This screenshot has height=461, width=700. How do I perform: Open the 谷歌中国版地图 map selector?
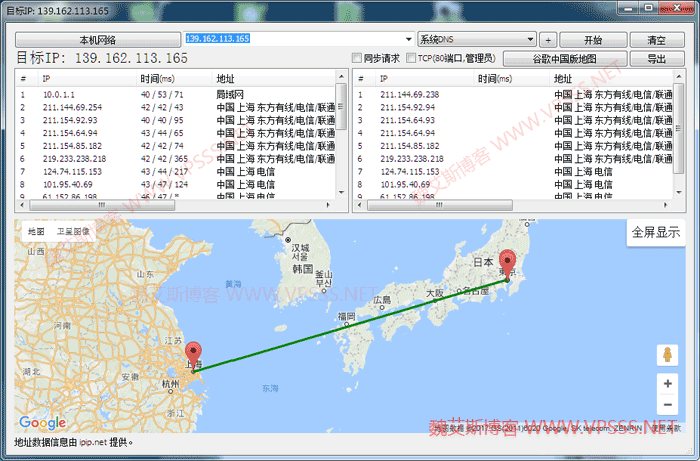pyautogui.click(x=565, y=59)
